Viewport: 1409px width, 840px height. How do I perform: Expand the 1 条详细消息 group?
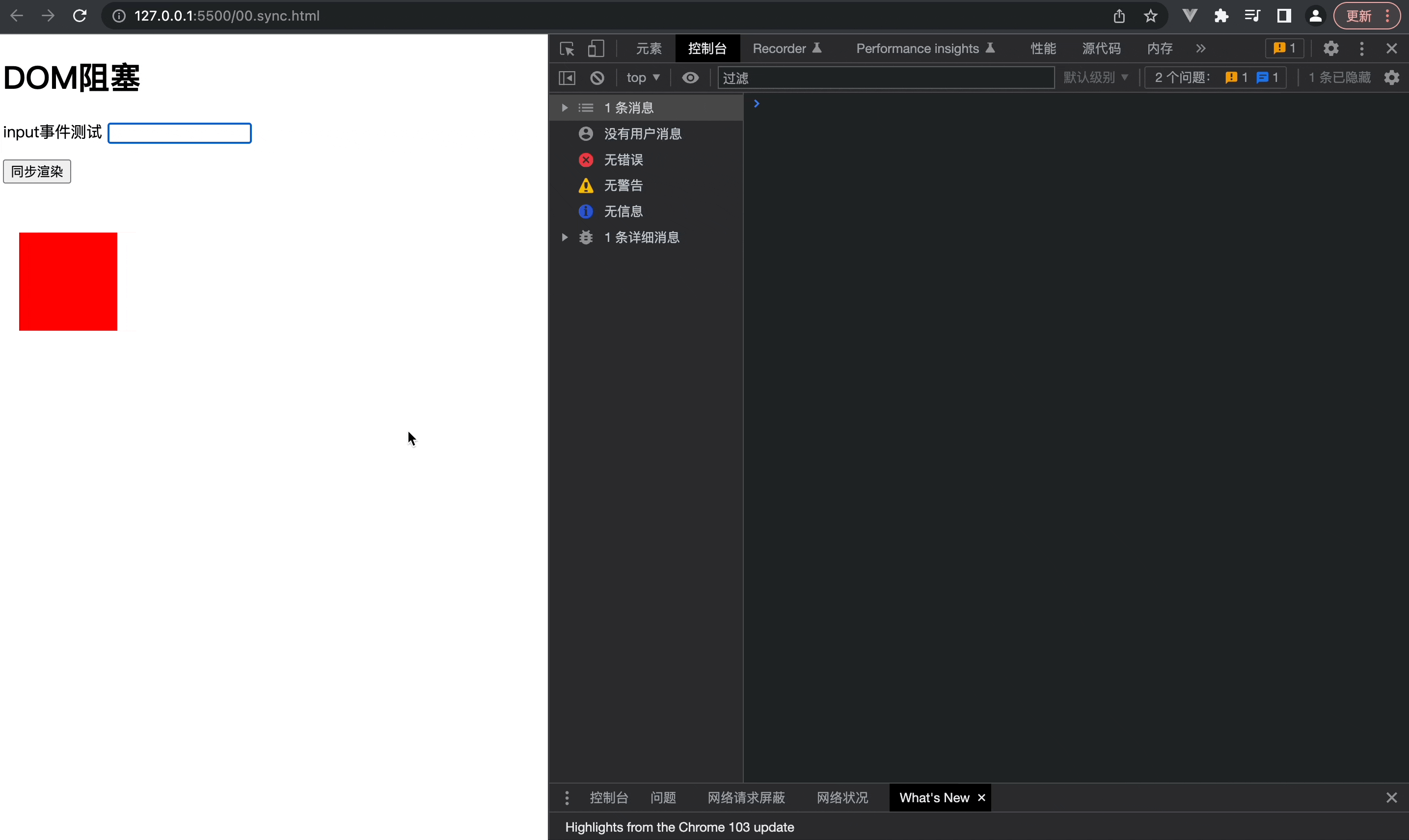564,237
